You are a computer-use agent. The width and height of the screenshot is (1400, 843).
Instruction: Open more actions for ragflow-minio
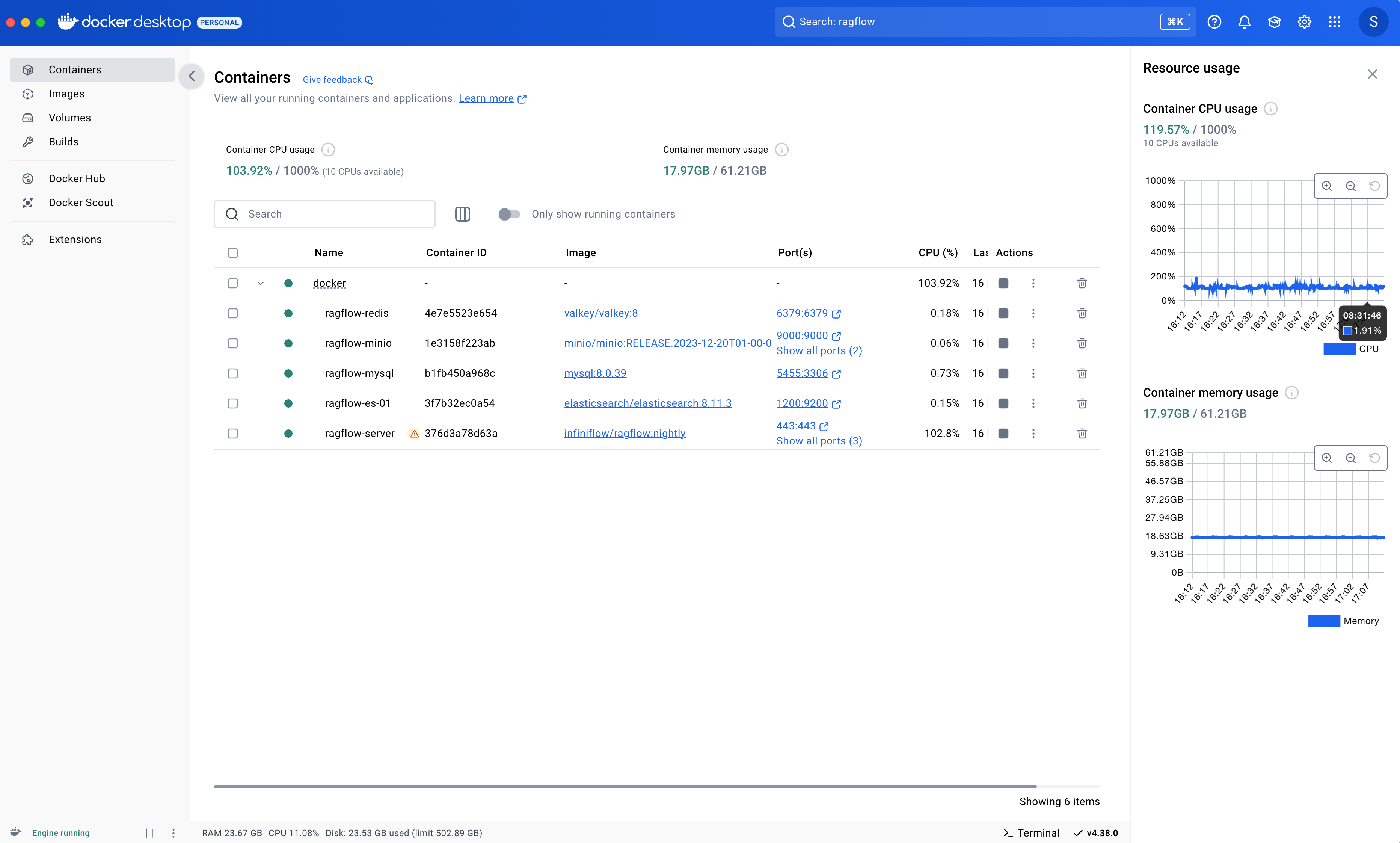click(x=1033, y=343)
